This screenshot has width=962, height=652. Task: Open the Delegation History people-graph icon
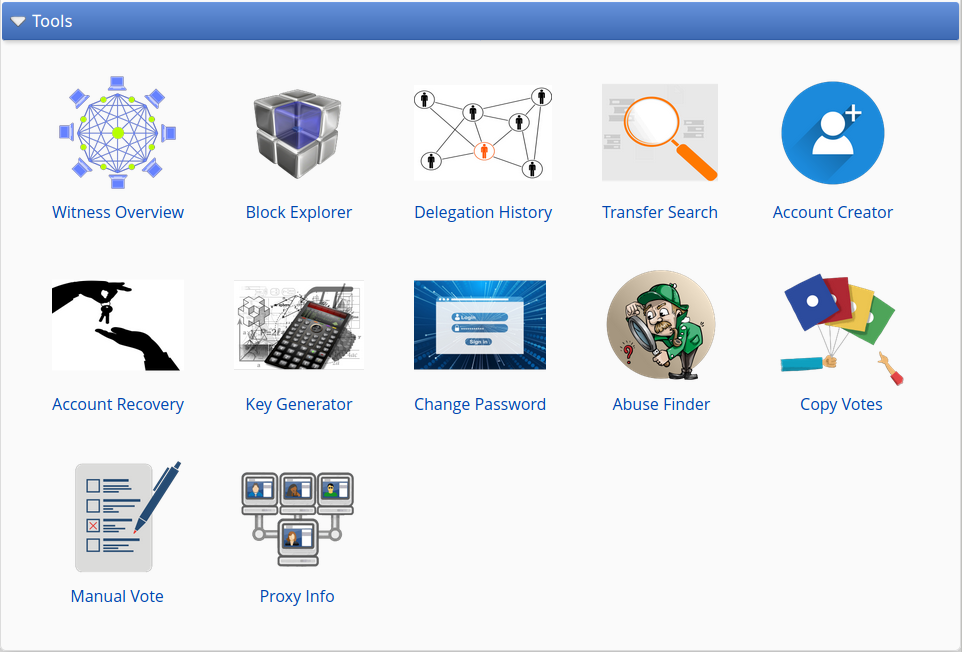(483, 132)
